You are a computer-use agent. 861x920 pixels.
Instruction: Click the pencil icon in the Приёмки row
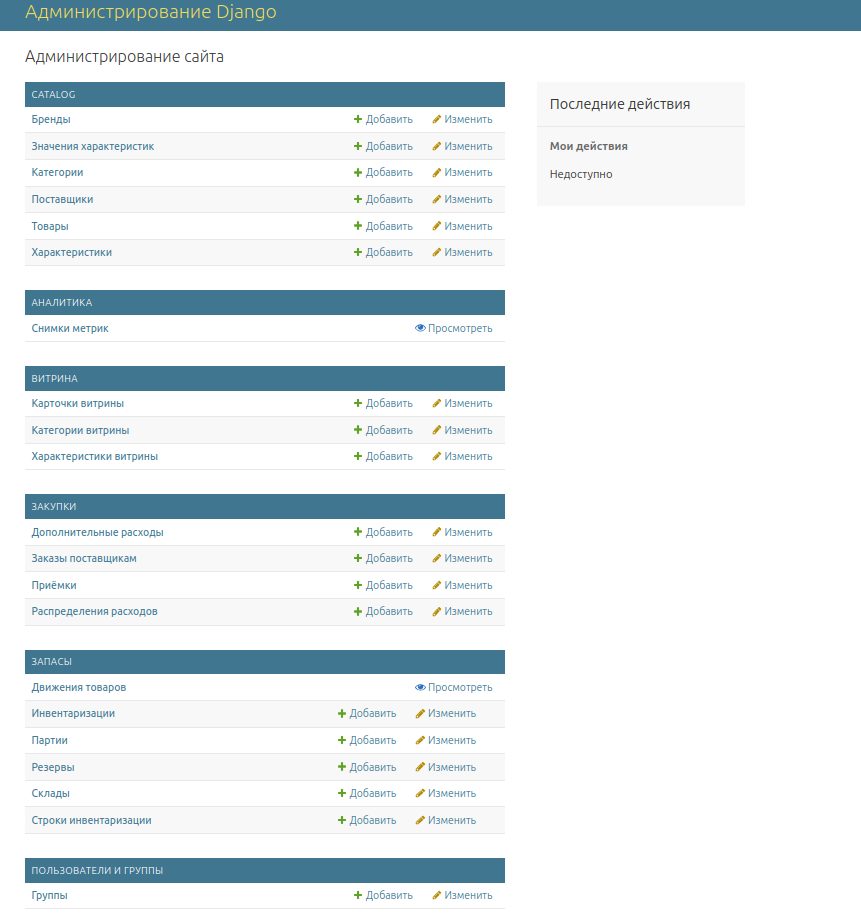click(x=436, y=585)
